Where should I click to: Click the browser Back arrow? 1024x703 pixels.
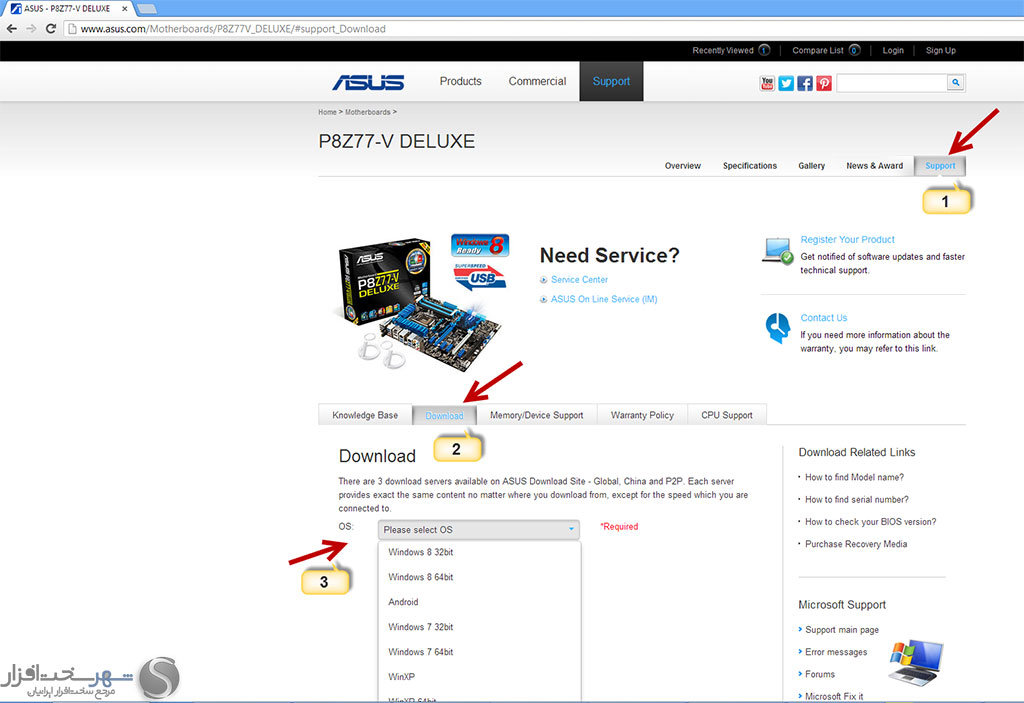click(x=11, y=29)
